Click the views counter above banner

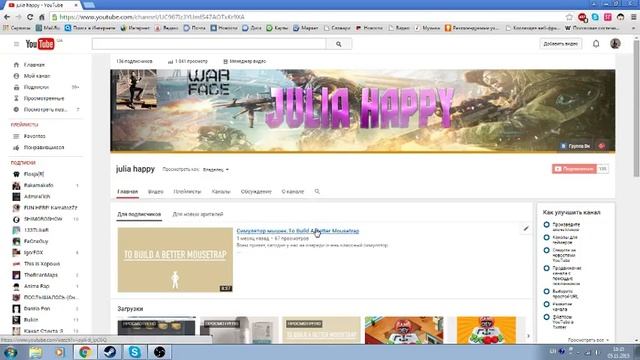pos(188,61)
